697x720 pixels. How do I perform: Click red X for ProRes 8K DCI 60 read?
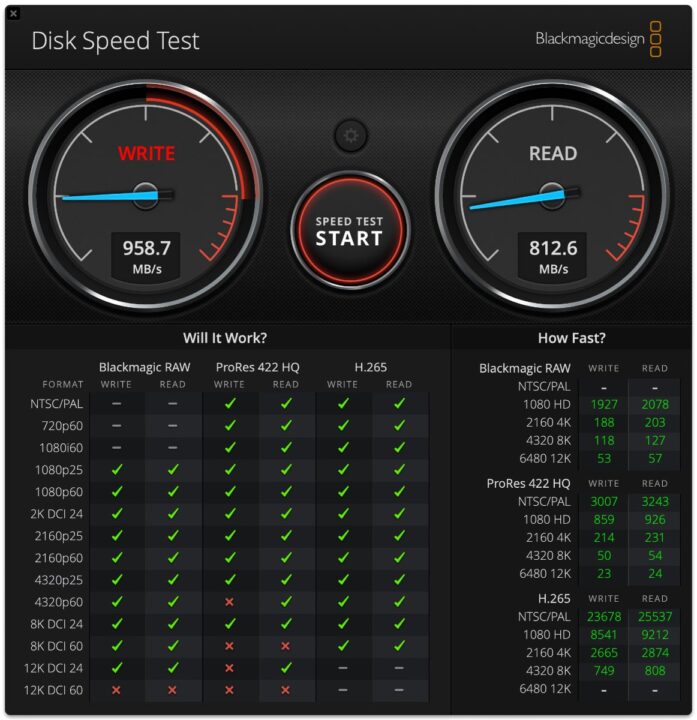[286, 646]
